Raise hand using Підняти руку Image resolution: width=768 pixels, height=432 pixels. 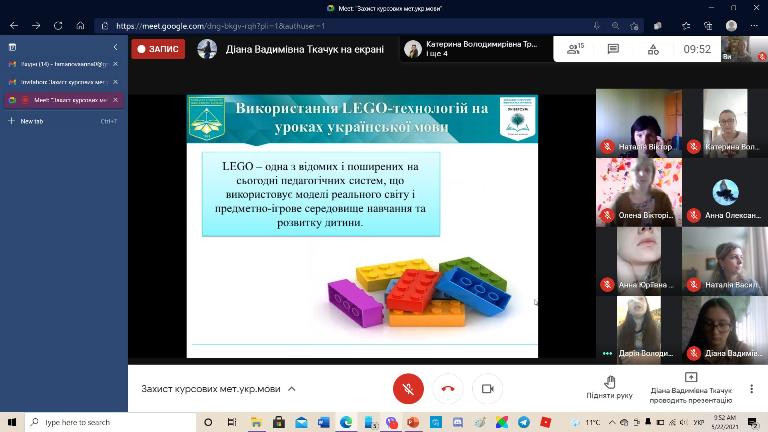[x=609, y=387]
